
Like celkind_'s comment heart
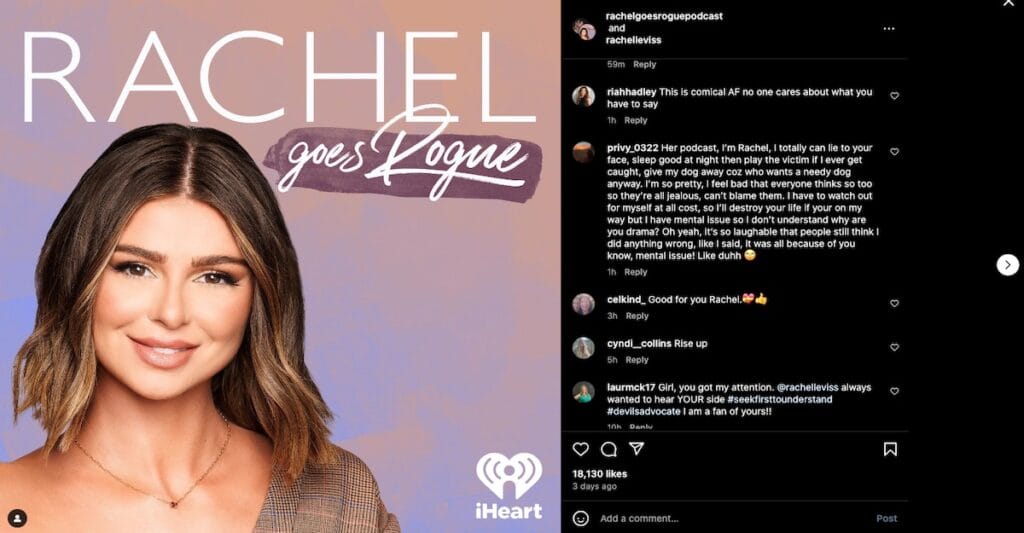pos(895,303)
